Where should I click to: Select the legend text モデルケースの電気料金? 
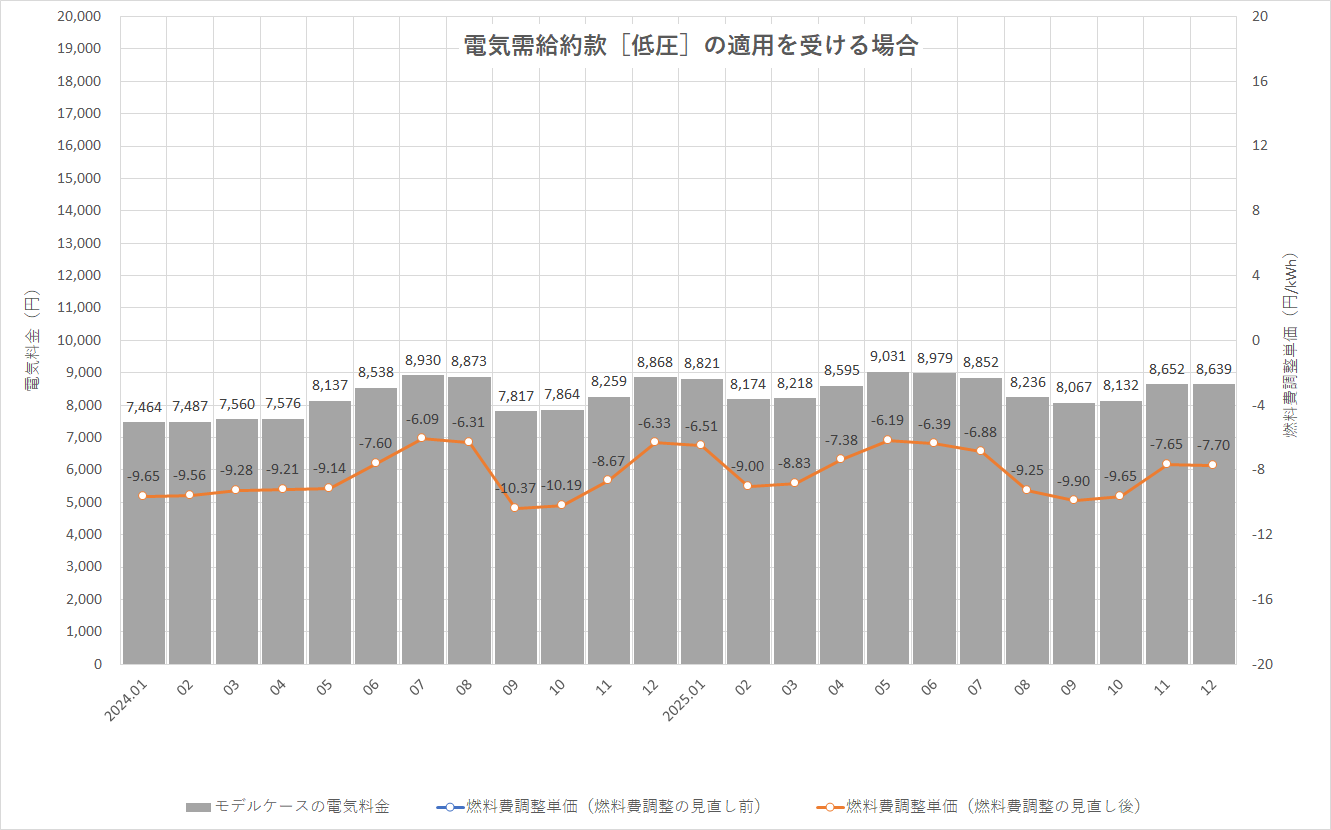pos(302,806)
